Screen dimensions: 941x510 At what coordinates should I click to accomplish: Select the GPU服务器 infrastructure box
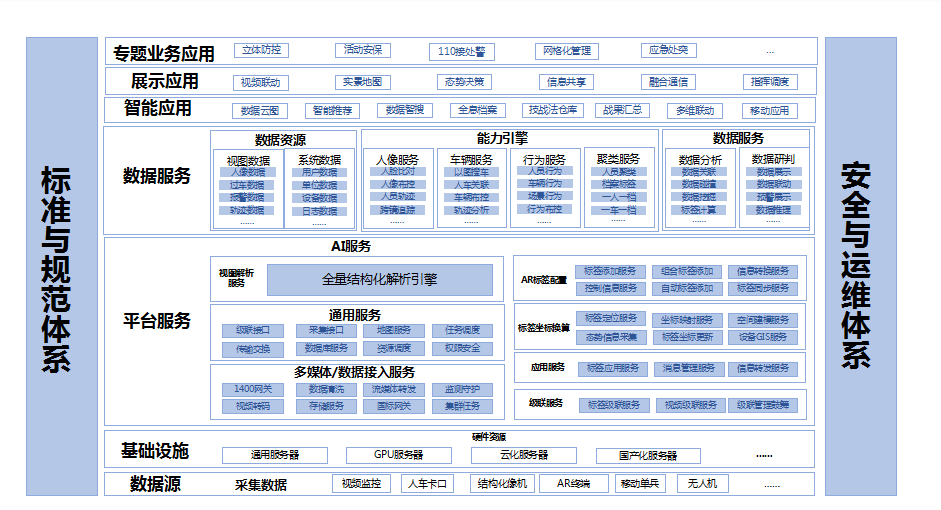(398, 455)
